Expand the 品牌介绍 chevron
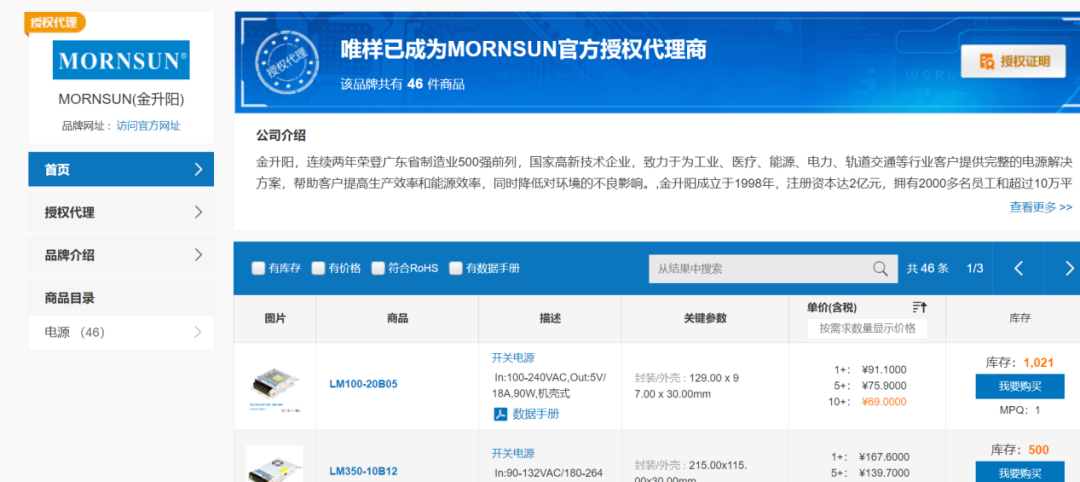The height and width of the screenshot is (482, 1080). click(x=198, y=255)
